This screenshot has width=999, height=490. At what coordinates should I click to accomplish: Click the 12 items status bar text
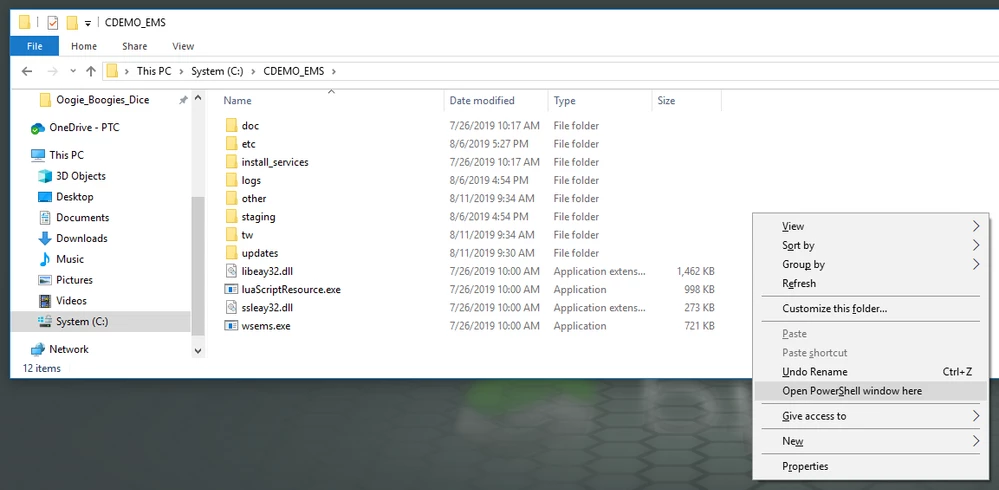41,368
